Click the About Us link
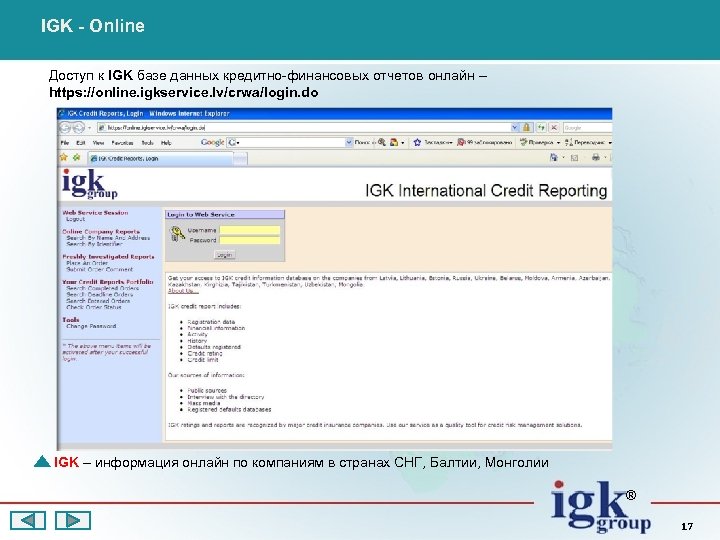 183,291
